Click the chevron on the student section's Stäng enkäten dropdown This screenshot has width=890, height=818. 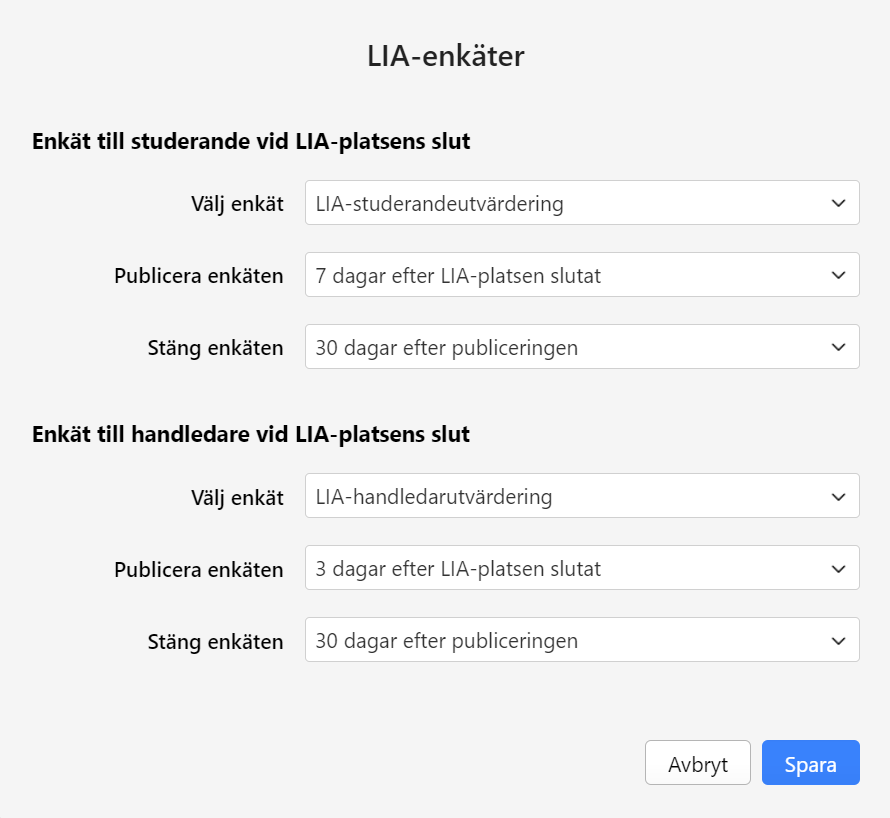click(838, 348)
